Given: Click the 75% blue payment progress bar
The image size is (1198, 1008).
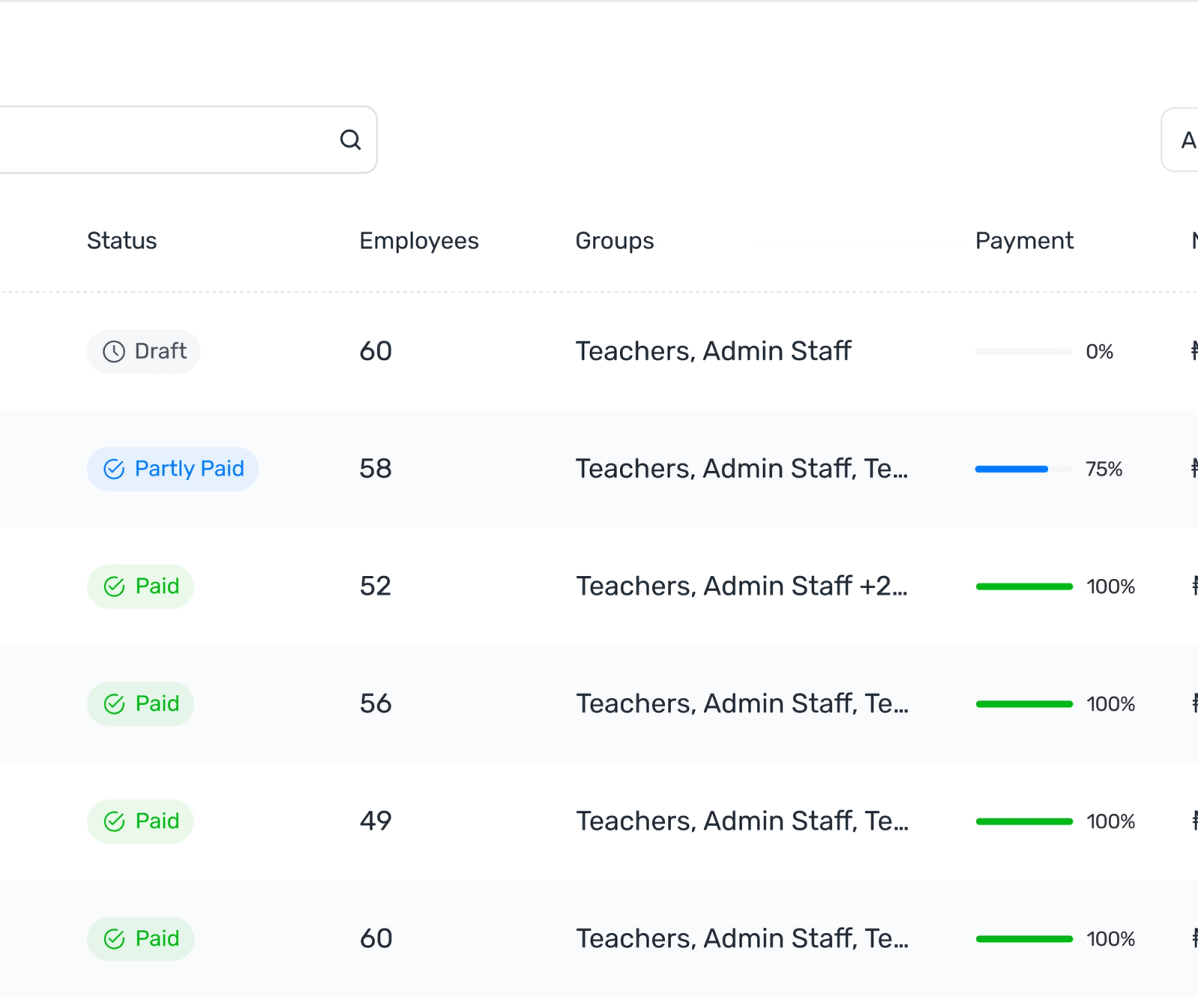Looking at the screenshot, I should 1024,469.
